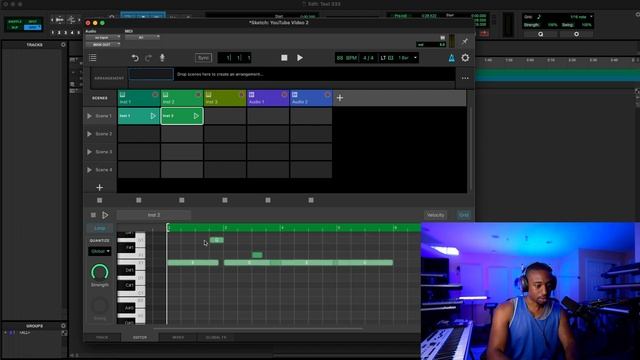Switch to the Mixer tab
The width and height of the screenshot is (640, 360).
point(178,338)
